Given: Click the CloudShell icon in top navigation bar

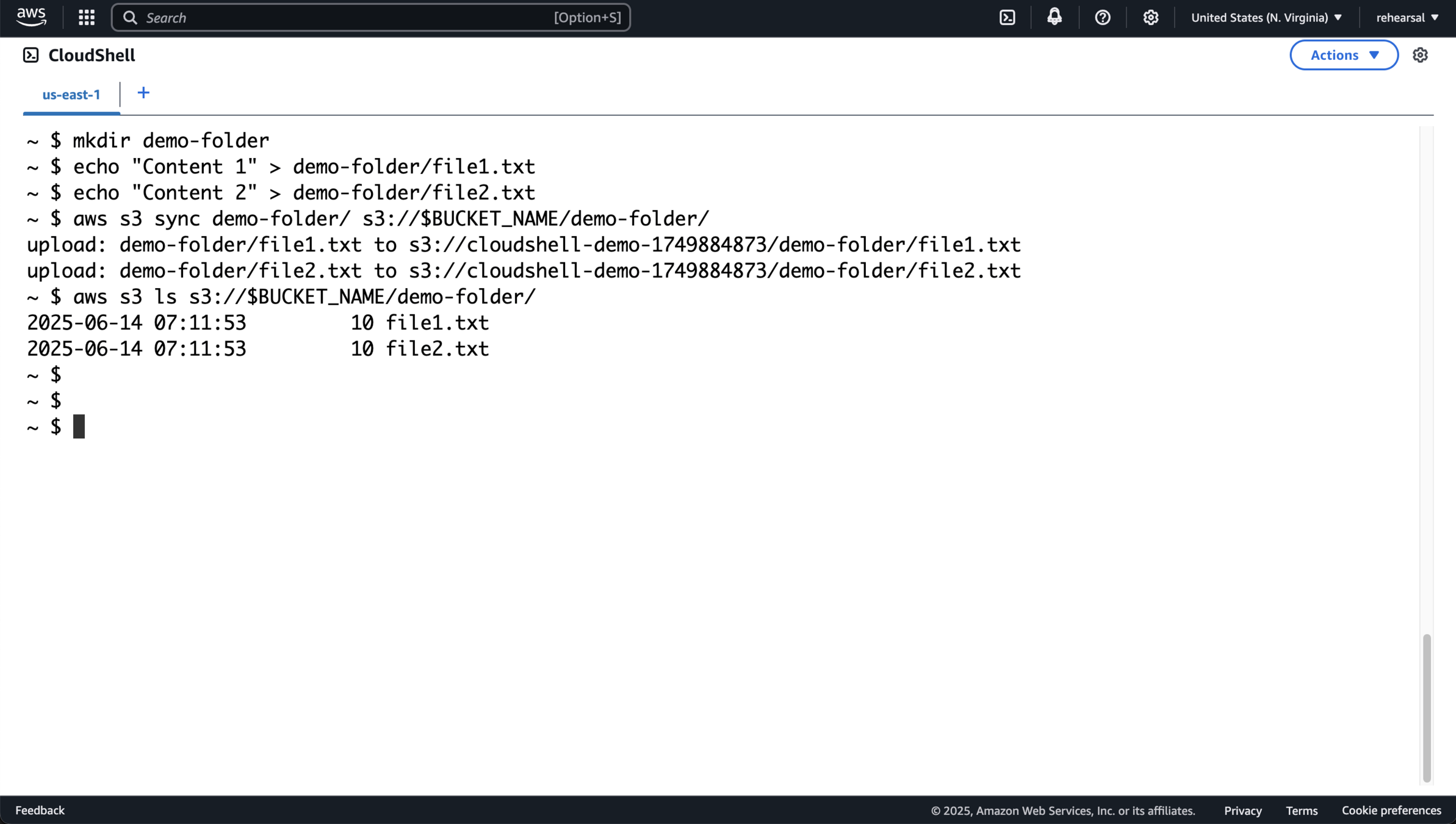Looking at the screenshot, I should point(1007,17).
